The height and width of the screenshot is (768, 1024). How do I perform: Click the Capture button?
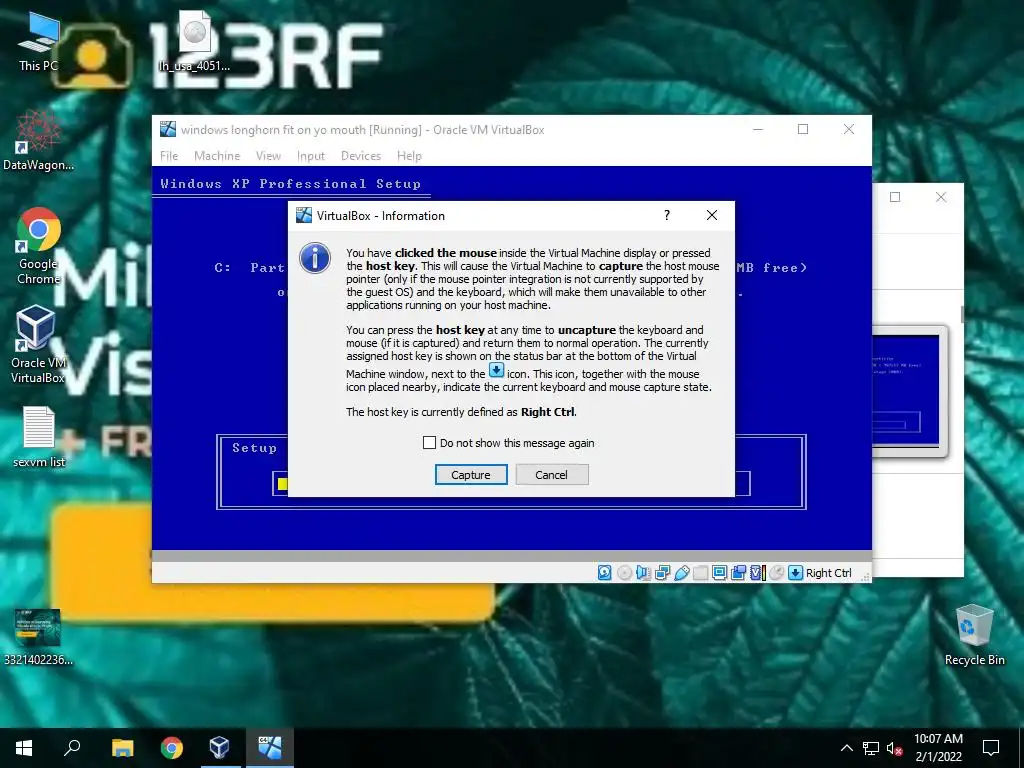(x=471, y=475)
